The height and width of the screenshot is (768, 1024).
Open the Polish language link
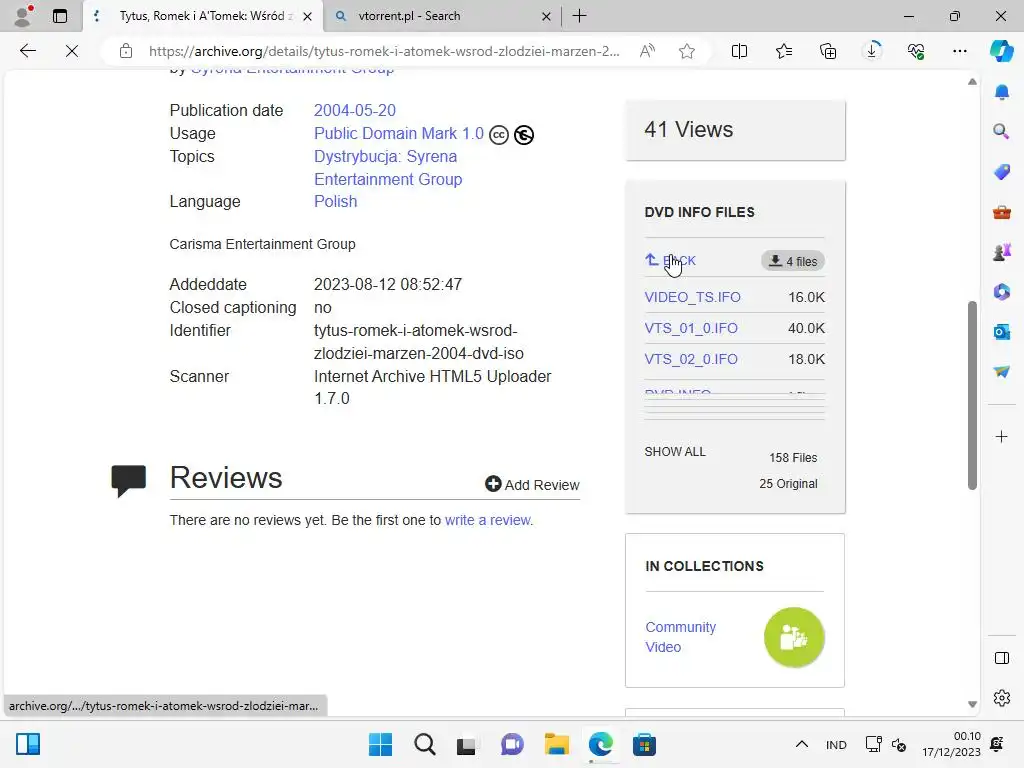point(336,201)
